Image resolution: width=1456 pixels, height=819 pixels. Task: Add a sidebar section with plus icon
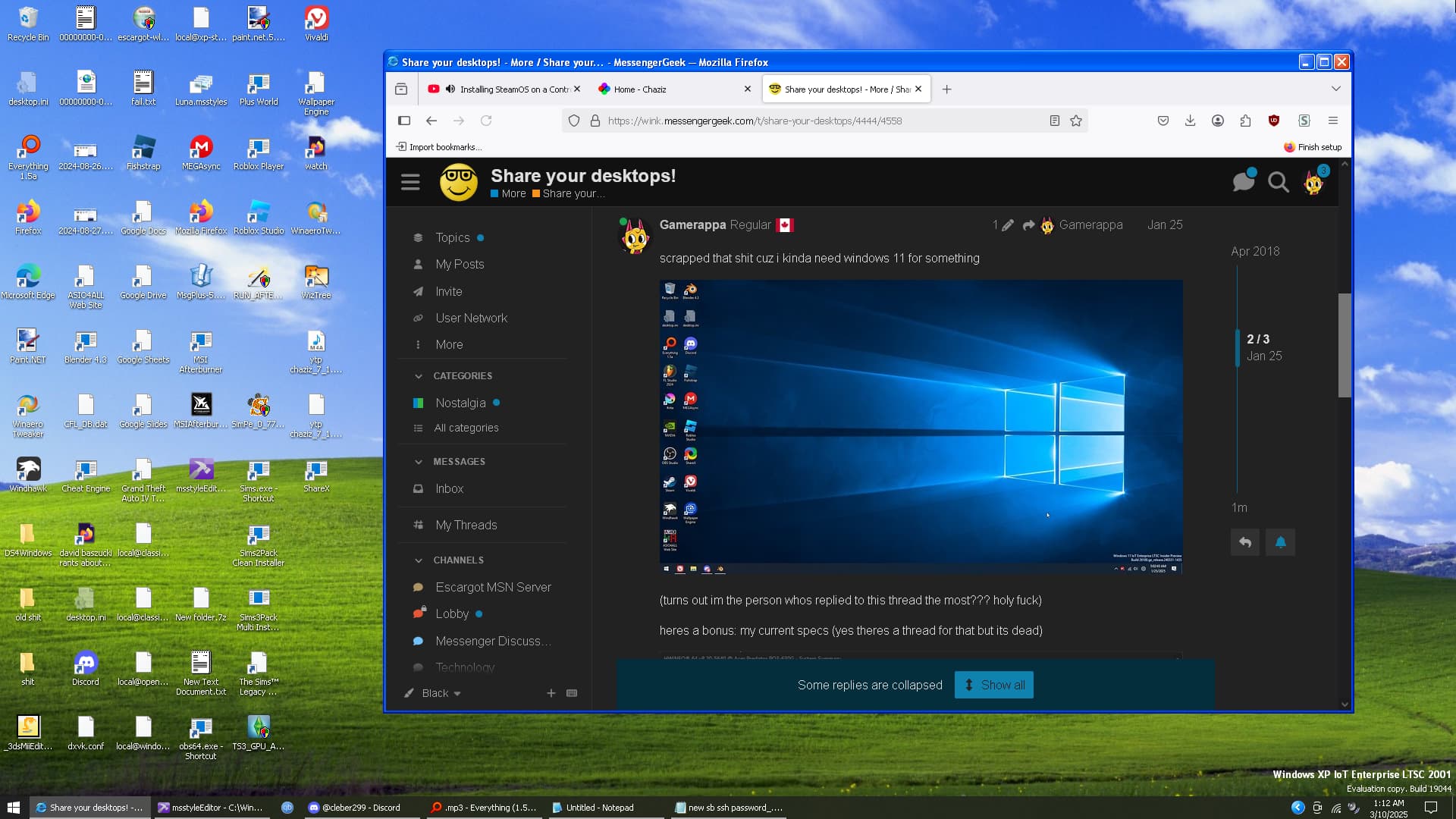[x=551, y=693]
